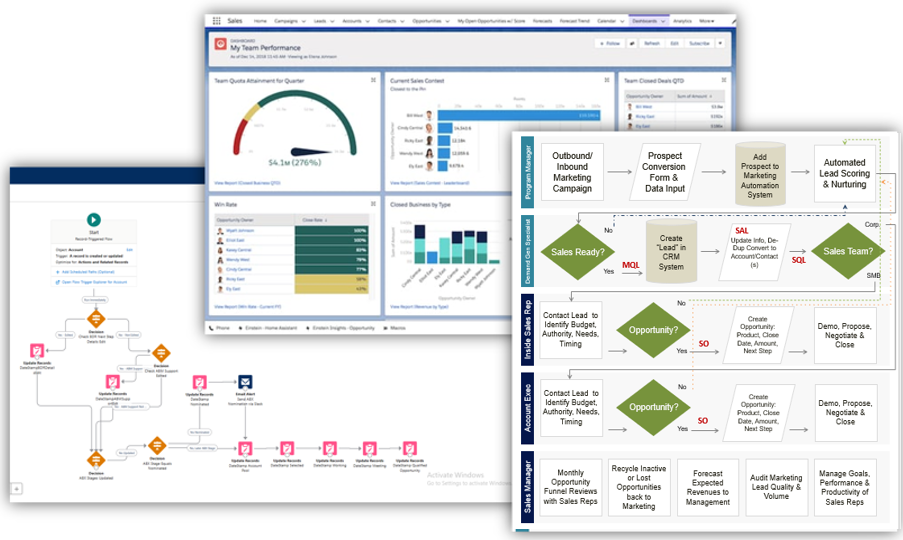This screenshot has width=903, height=540.
Task: Click Bill West's avatar in Sales Contest
Action: pos(429,116)
